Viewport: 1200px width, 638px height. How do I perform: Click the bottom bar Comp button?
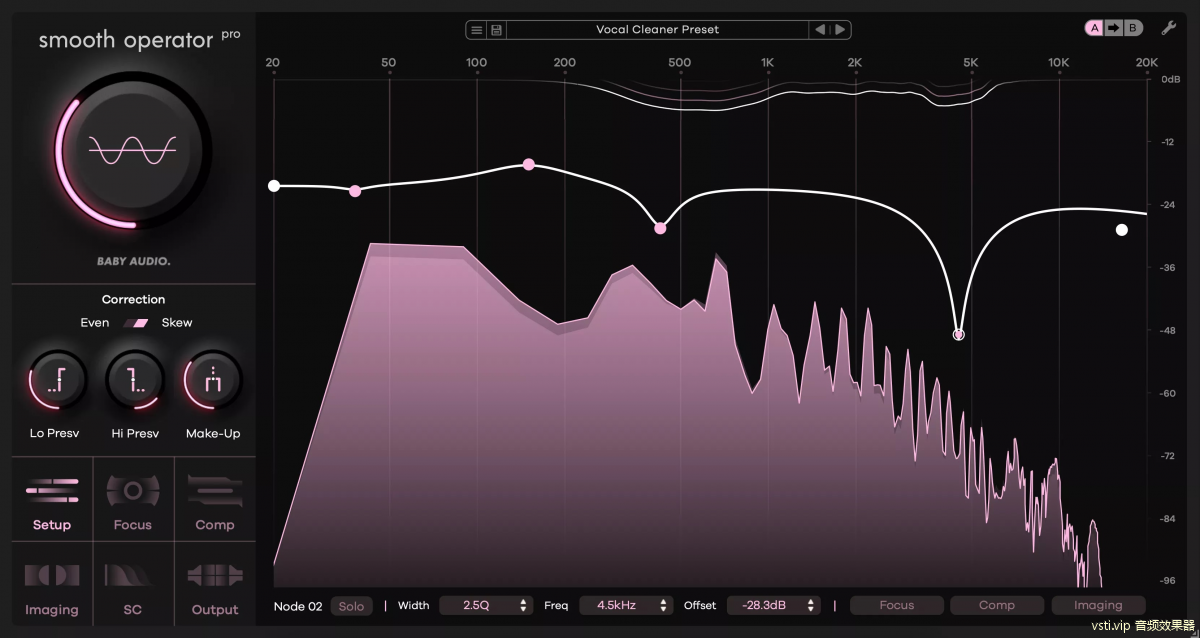[997, 606]
